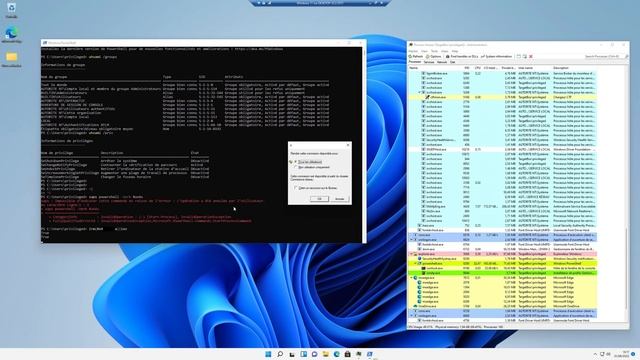Viewport: 640px width, 360px height.
Task: Open the Windows Start button
Action: (268, 354)
